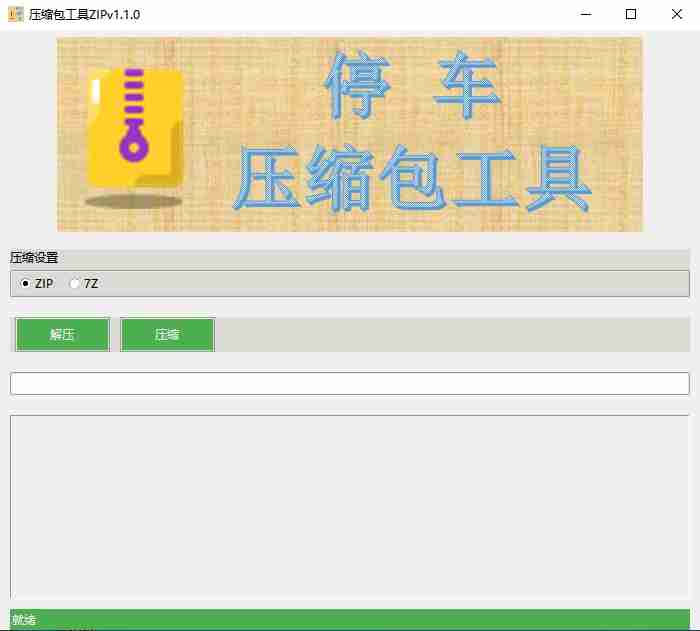Choose the 7Z format option
The width and height of the screenshot is (700, 631).
click(x=75, y=284)
